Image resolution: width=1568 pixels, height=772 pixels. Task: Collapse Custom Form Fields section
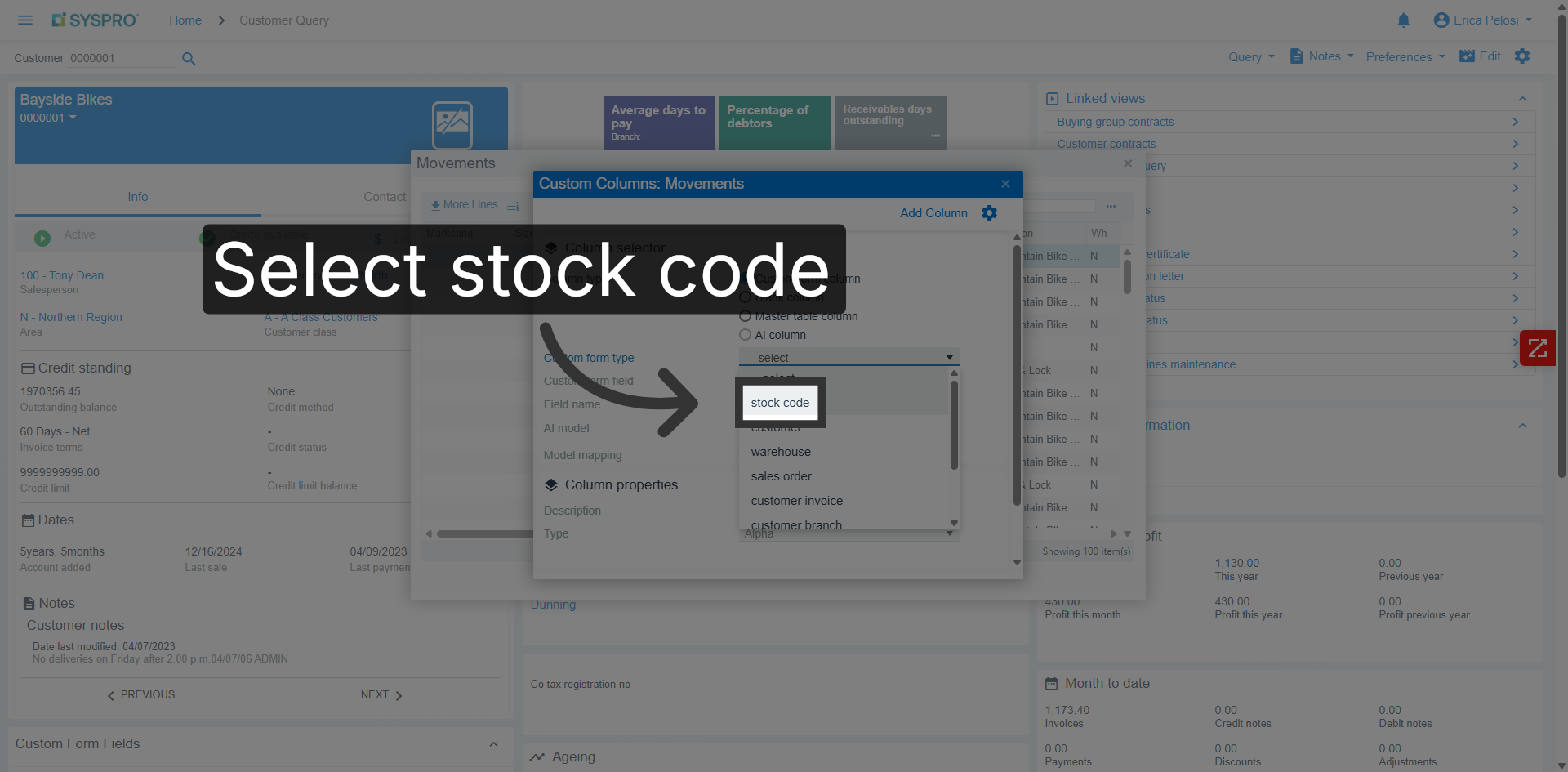pos(493,744)
